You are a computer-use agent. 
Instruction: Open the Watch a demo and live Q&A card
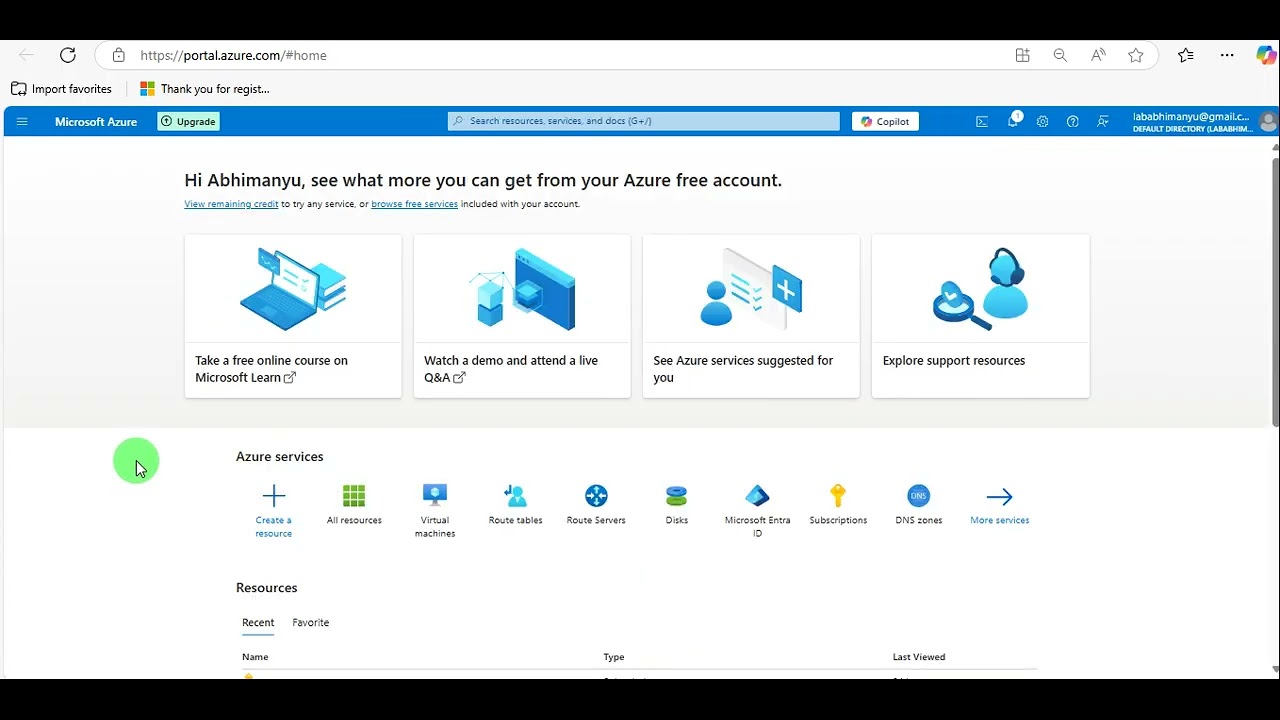coord(522,316)
